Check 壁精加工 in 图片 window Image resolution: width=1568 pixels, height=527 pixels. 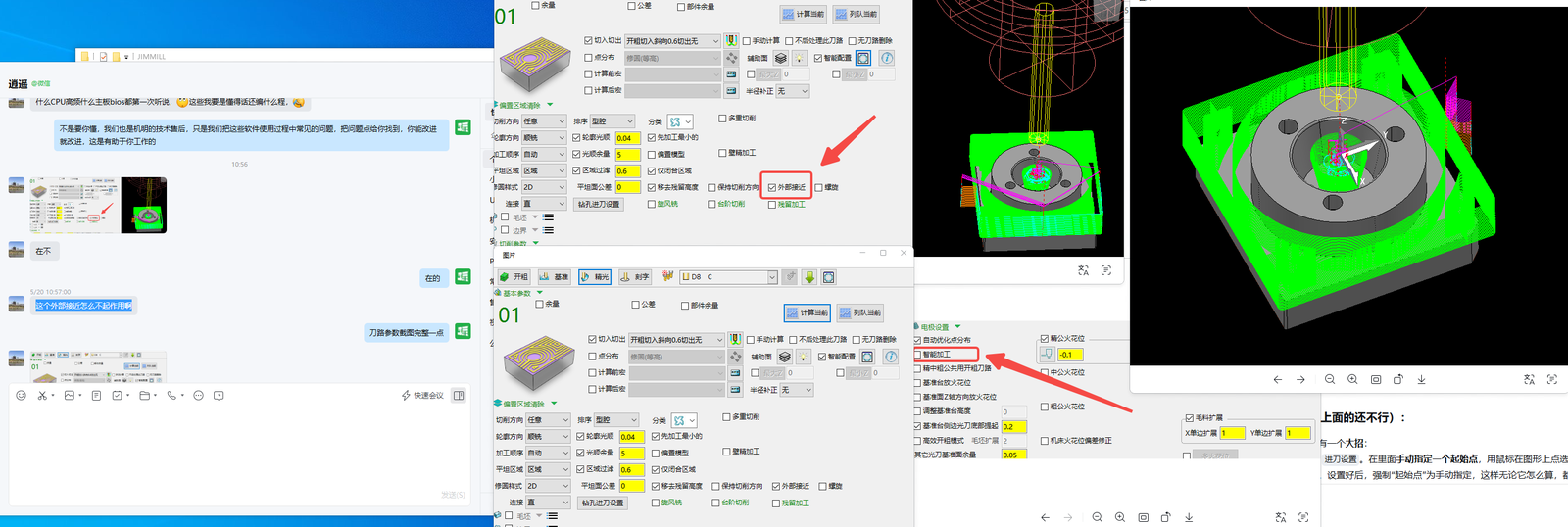click(726, 452)
